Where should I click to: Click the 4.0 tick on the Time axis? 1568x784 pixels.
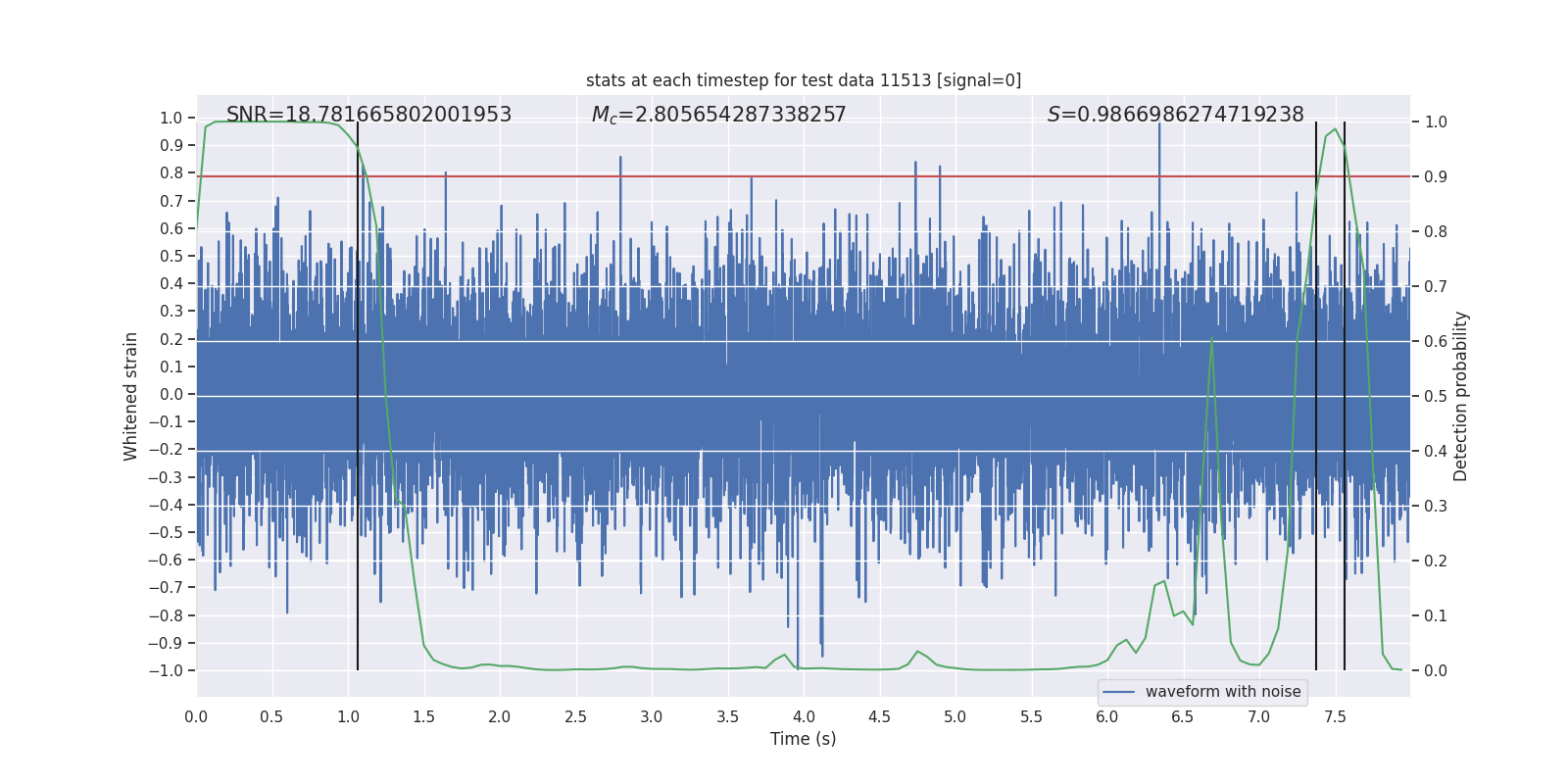coord(804,716)
